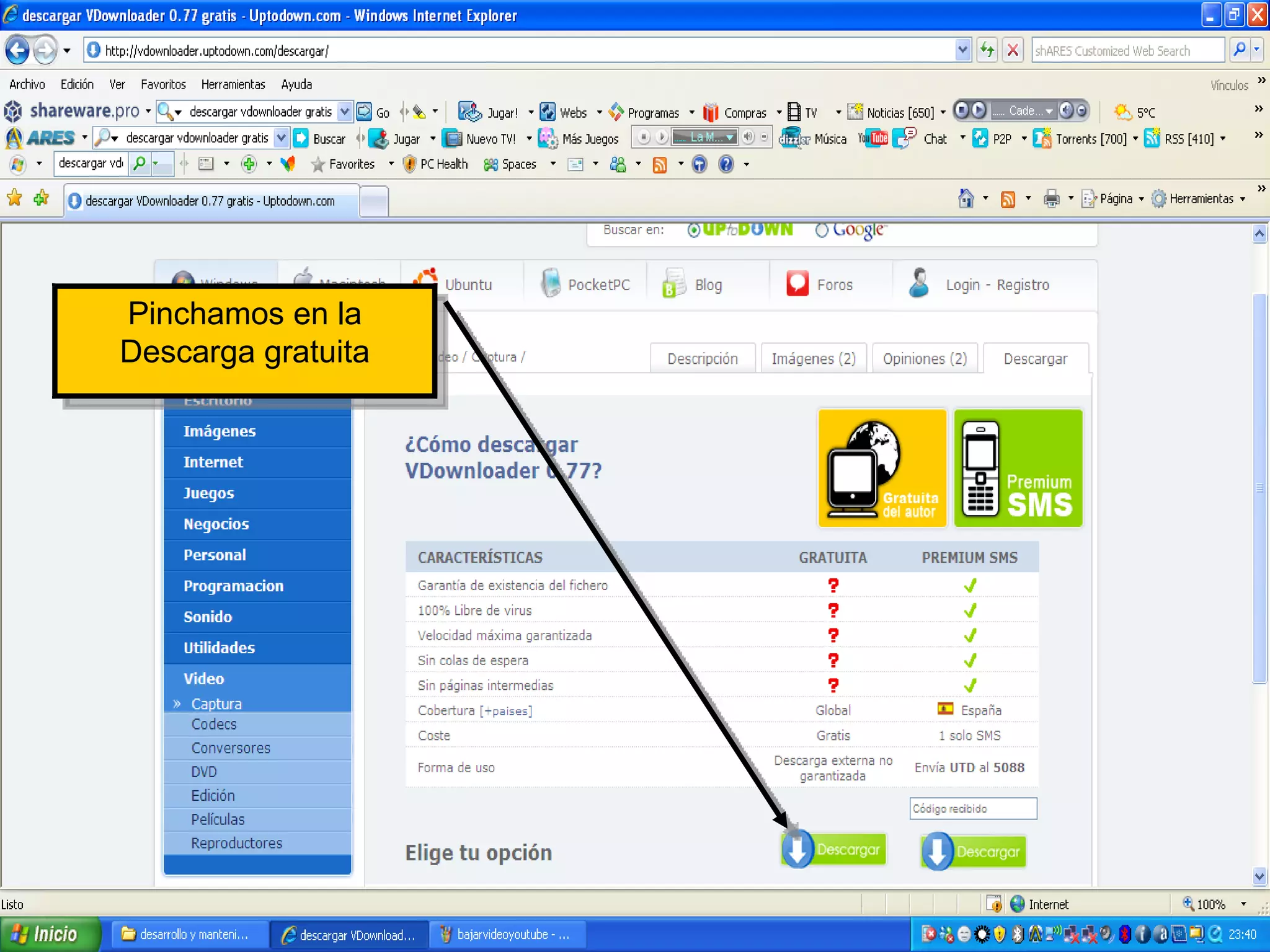
Task: Open the Edición menu
Action: pos(78,84)
